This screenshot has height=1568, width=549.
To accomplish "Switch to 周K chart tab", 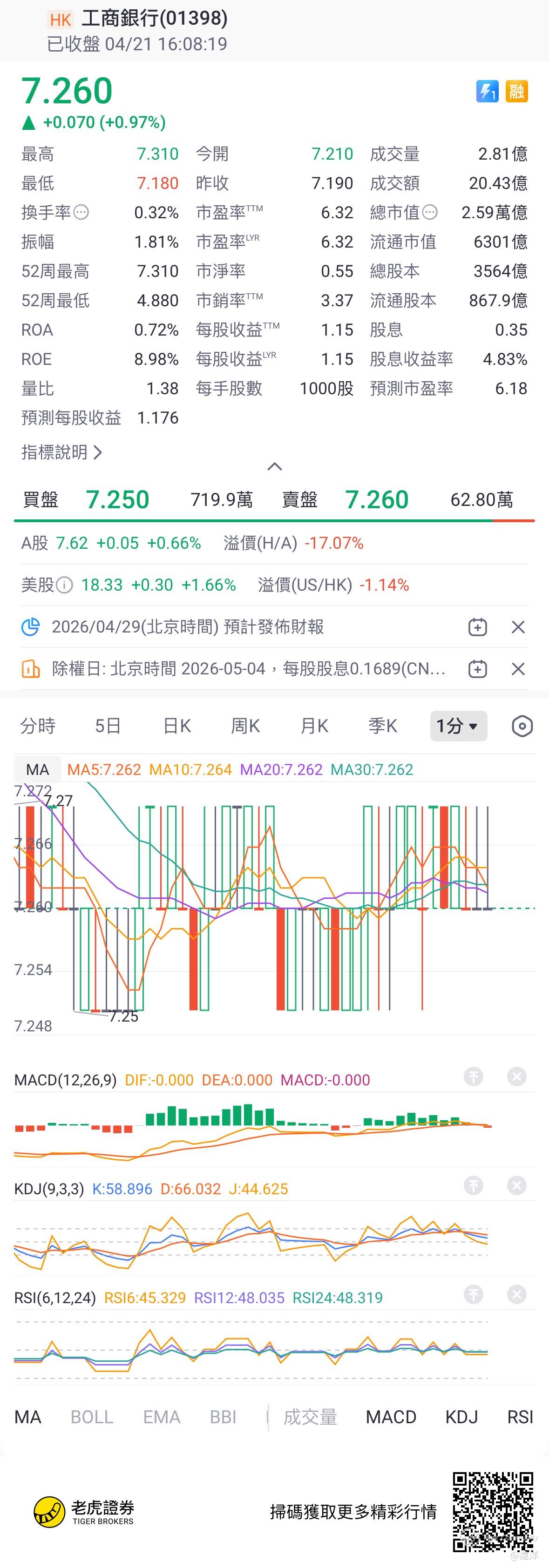I will [x=245, y=726].
